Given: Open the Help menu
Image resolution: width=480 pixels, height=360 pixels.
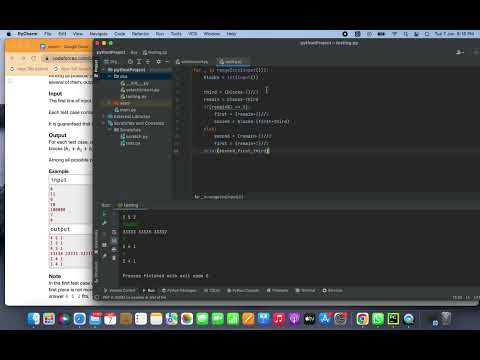Looking at the screenshot, I should tap(231, 34).
